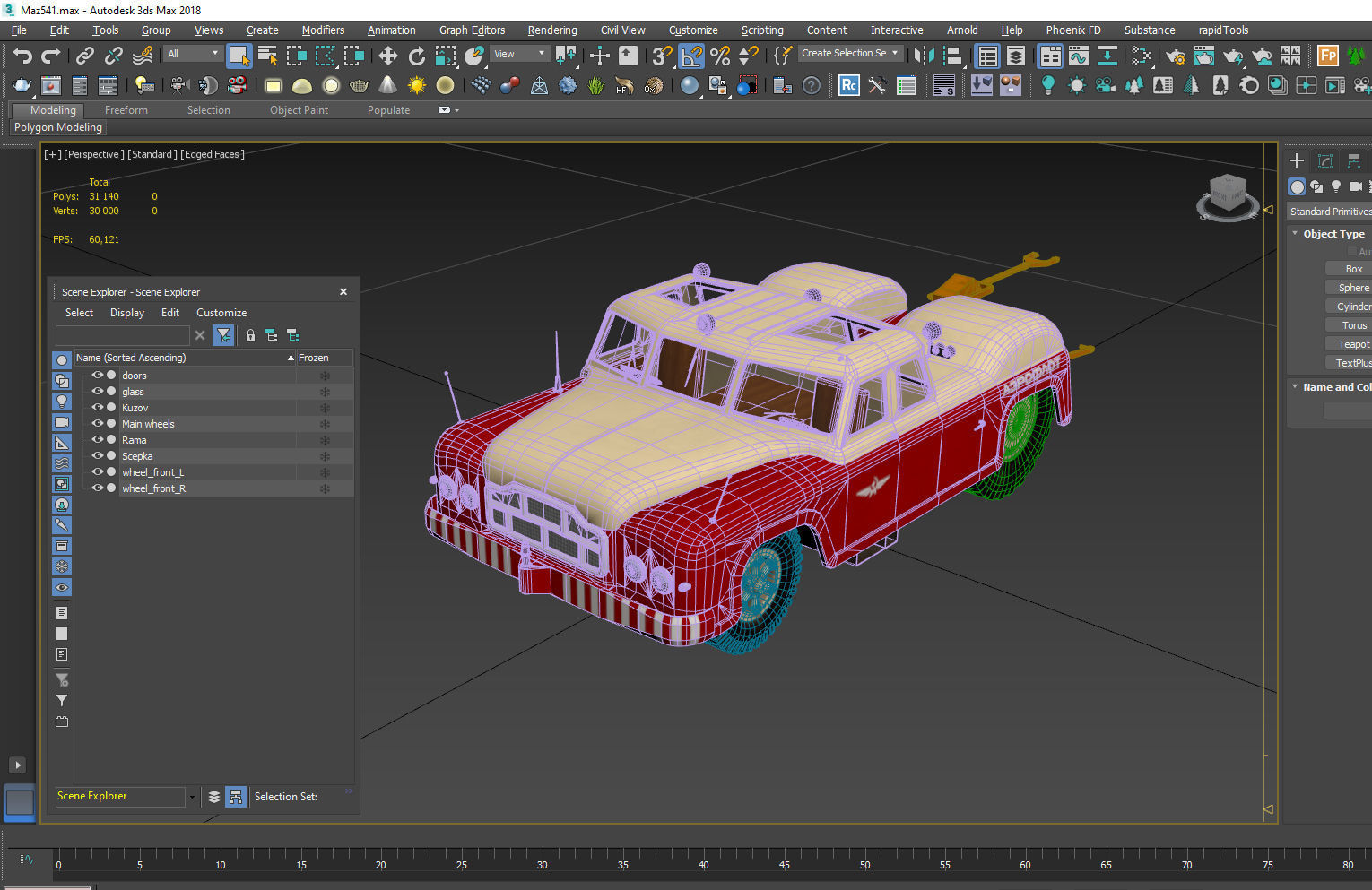Click the Scene Explorer search field
The height and width of the screenshot is (890, 1372).
click(x=122, y=335)
